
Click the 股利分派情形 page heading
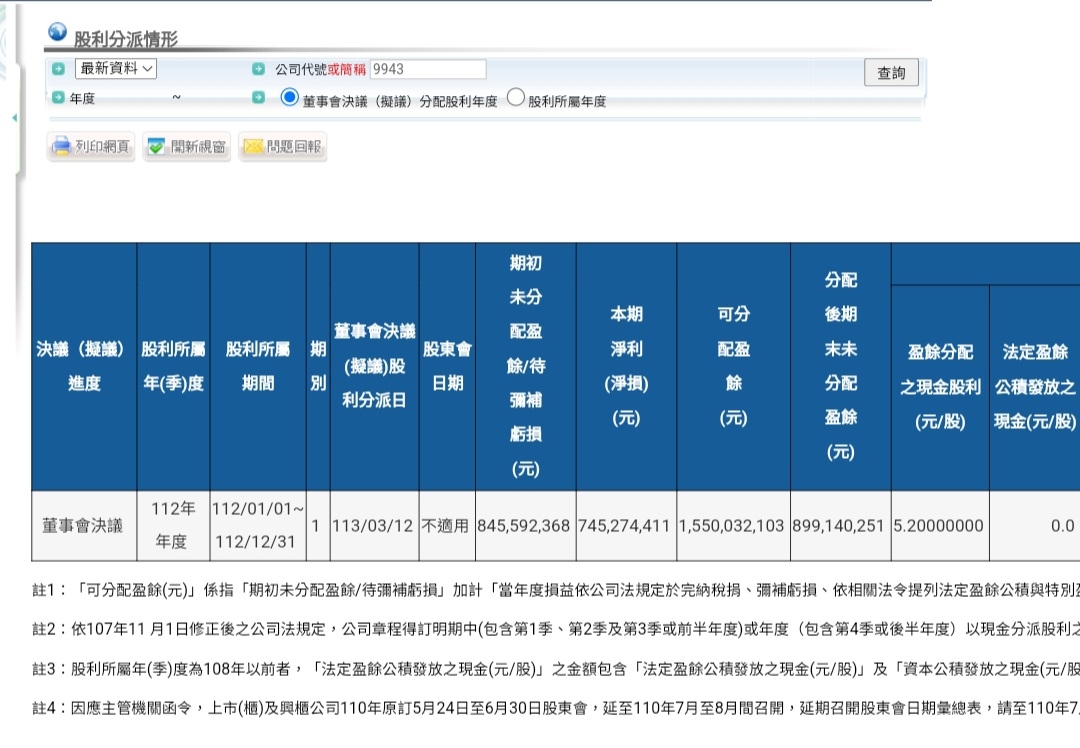pos(126,40)
